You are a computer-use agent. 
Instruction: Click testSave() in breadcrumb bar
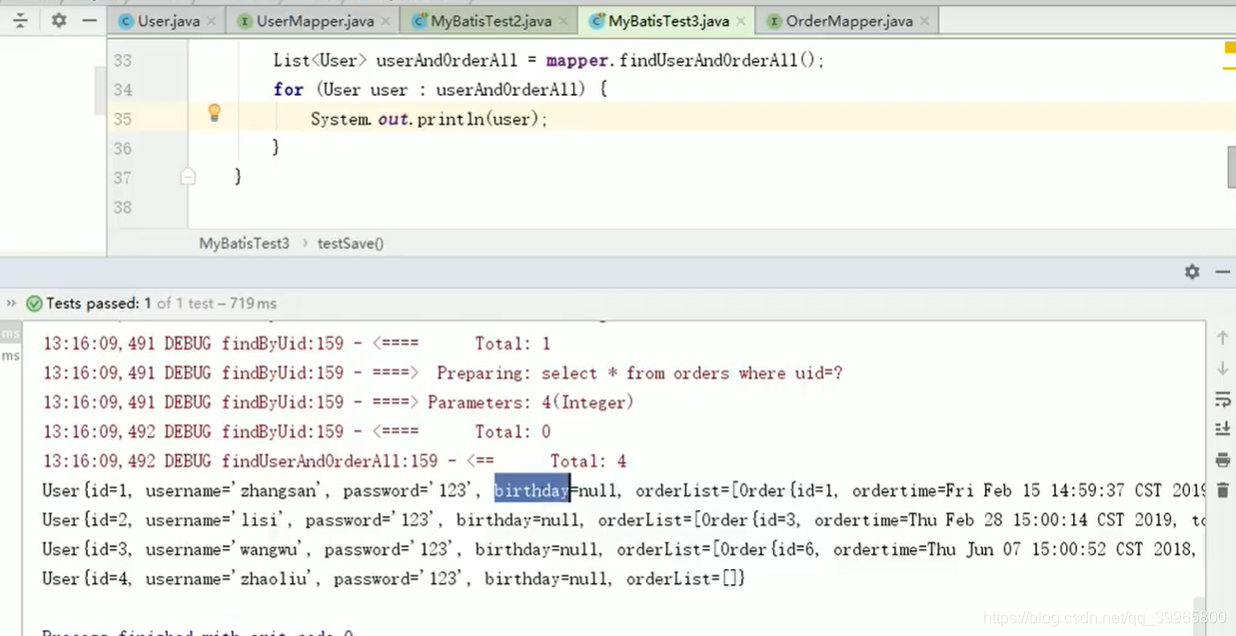[350, 243]
